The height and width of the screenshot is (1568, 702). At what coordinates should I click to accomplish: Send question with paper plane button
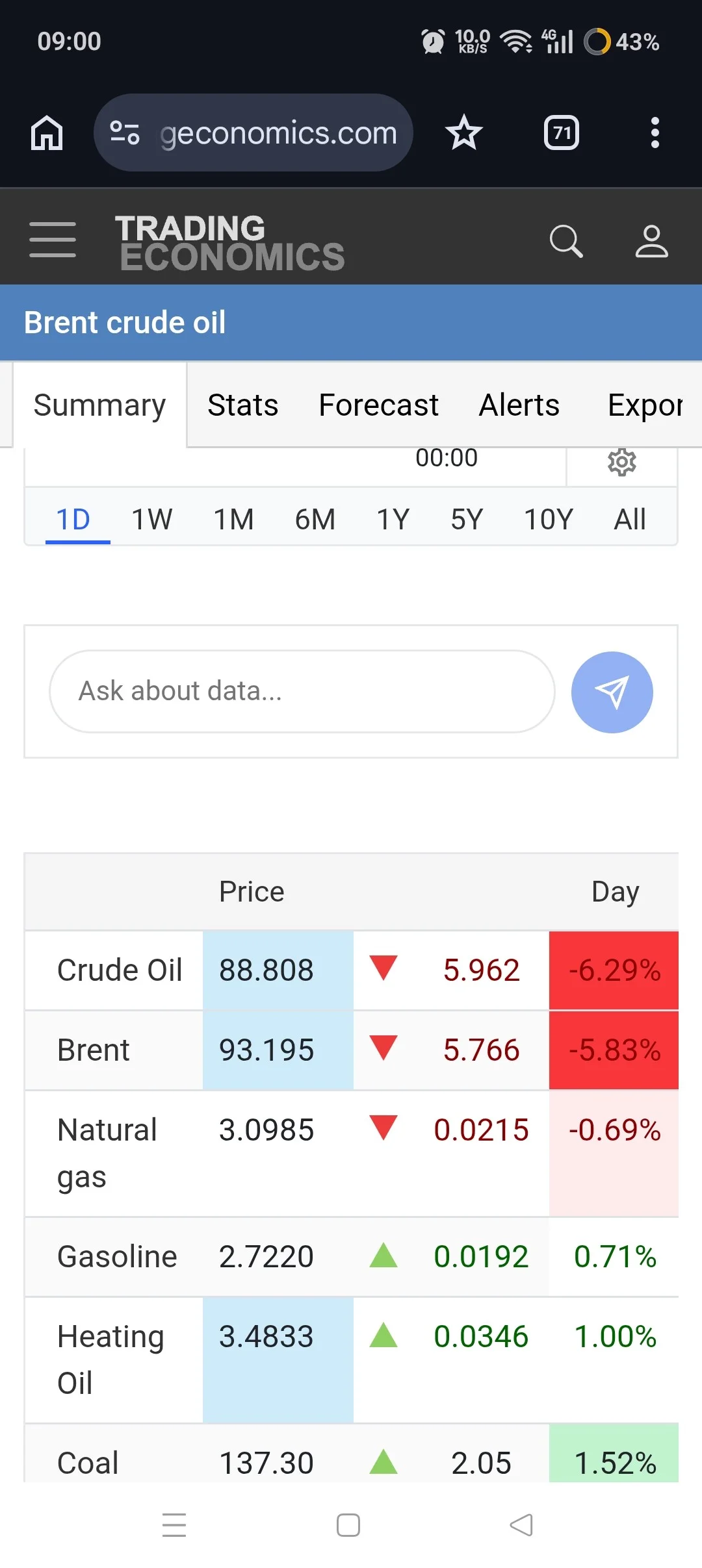[x=612, y=692]
